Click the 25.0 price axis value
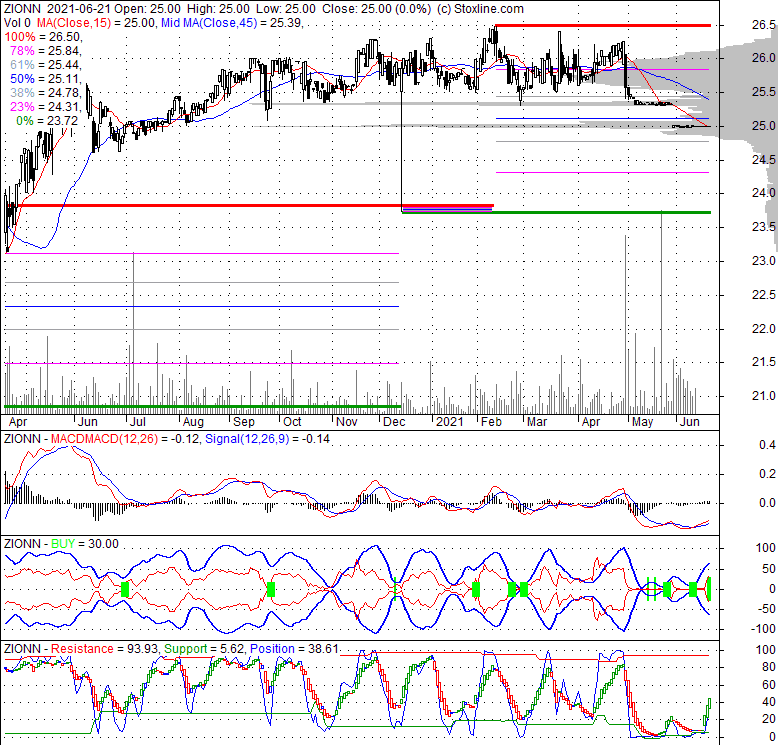 [x=764, y=126]
